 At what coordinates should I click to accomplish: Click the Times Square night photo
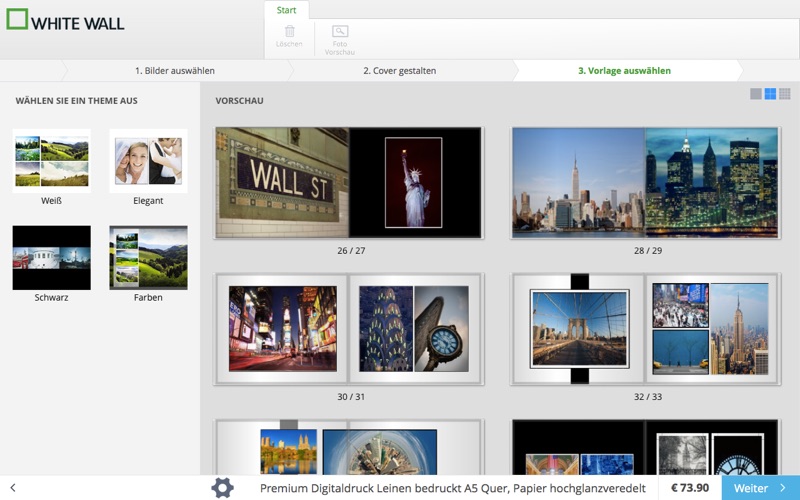[283, 329]
